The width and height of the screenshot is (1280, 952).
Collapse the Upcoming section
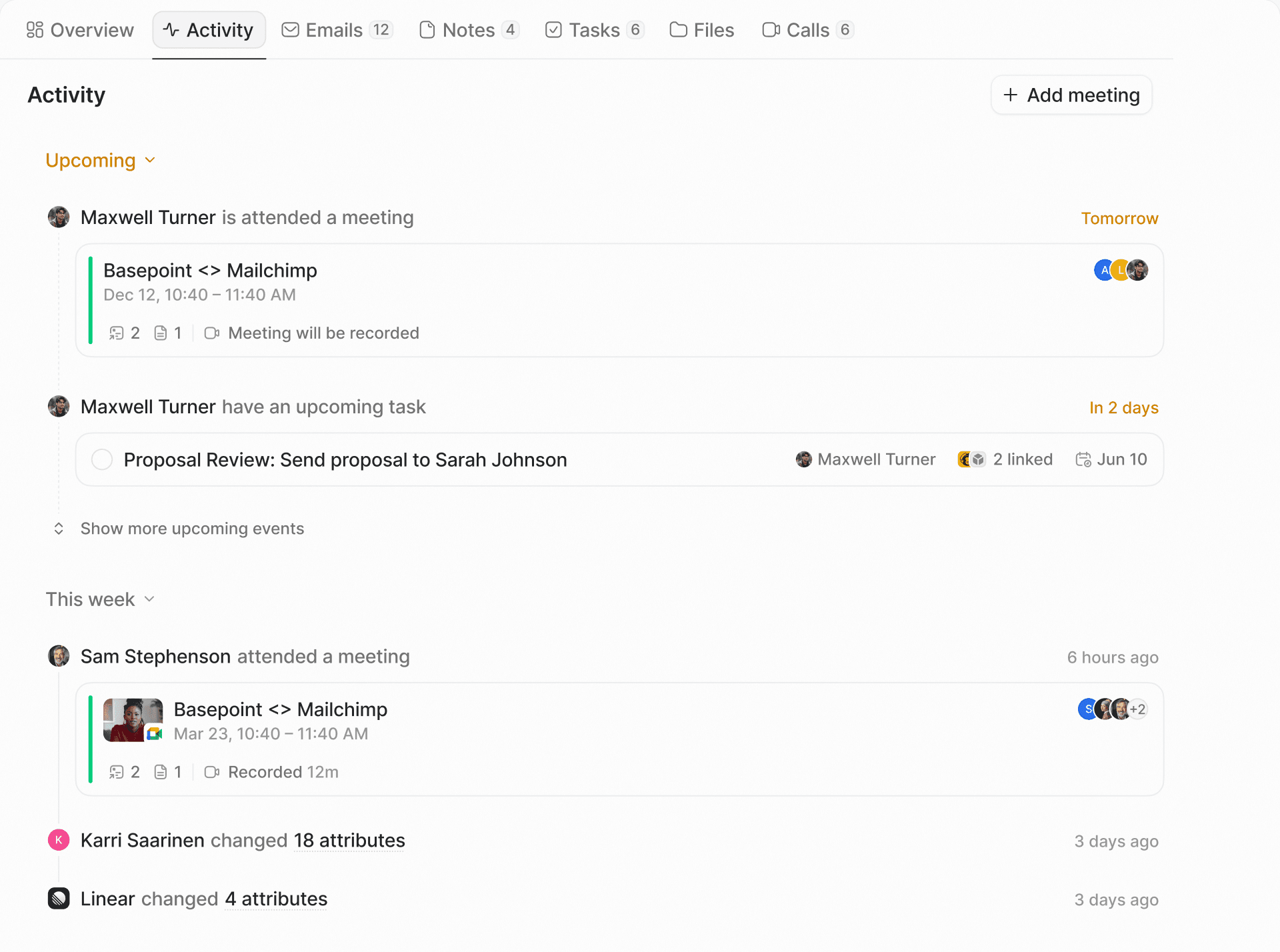[x=101, y=160]
